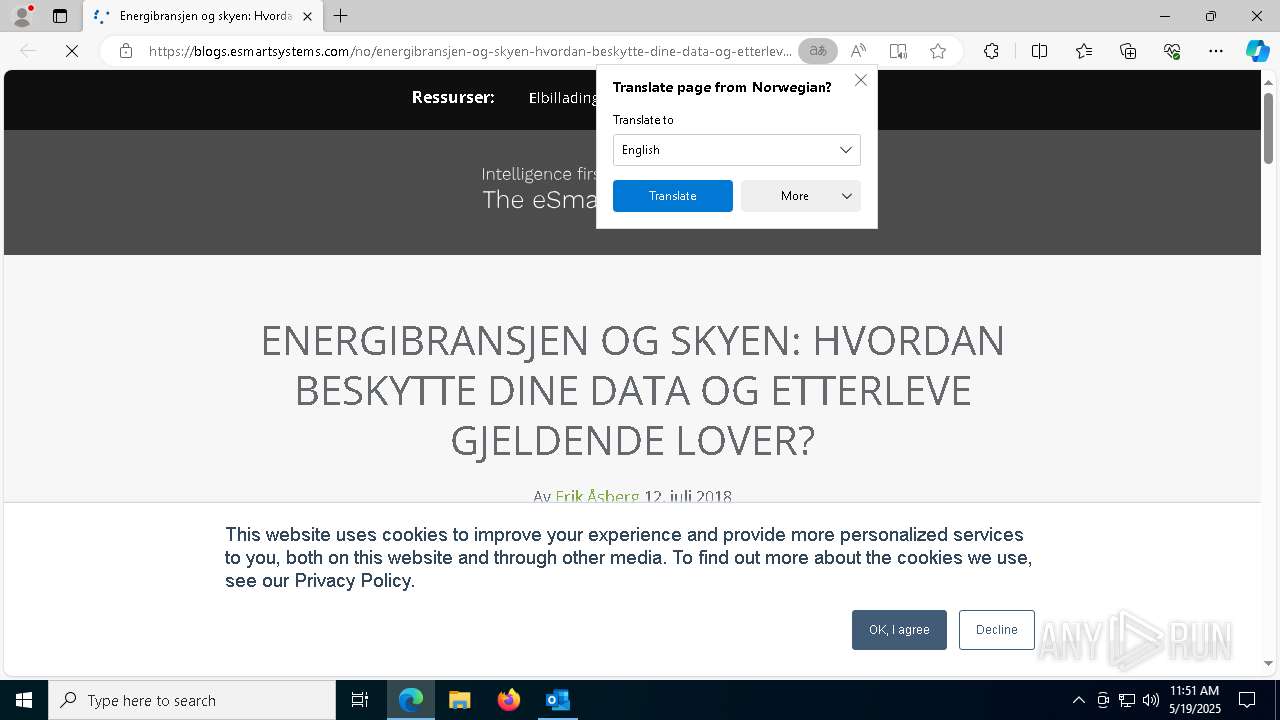Activate Read aloud icon

[x=858, y=51]
